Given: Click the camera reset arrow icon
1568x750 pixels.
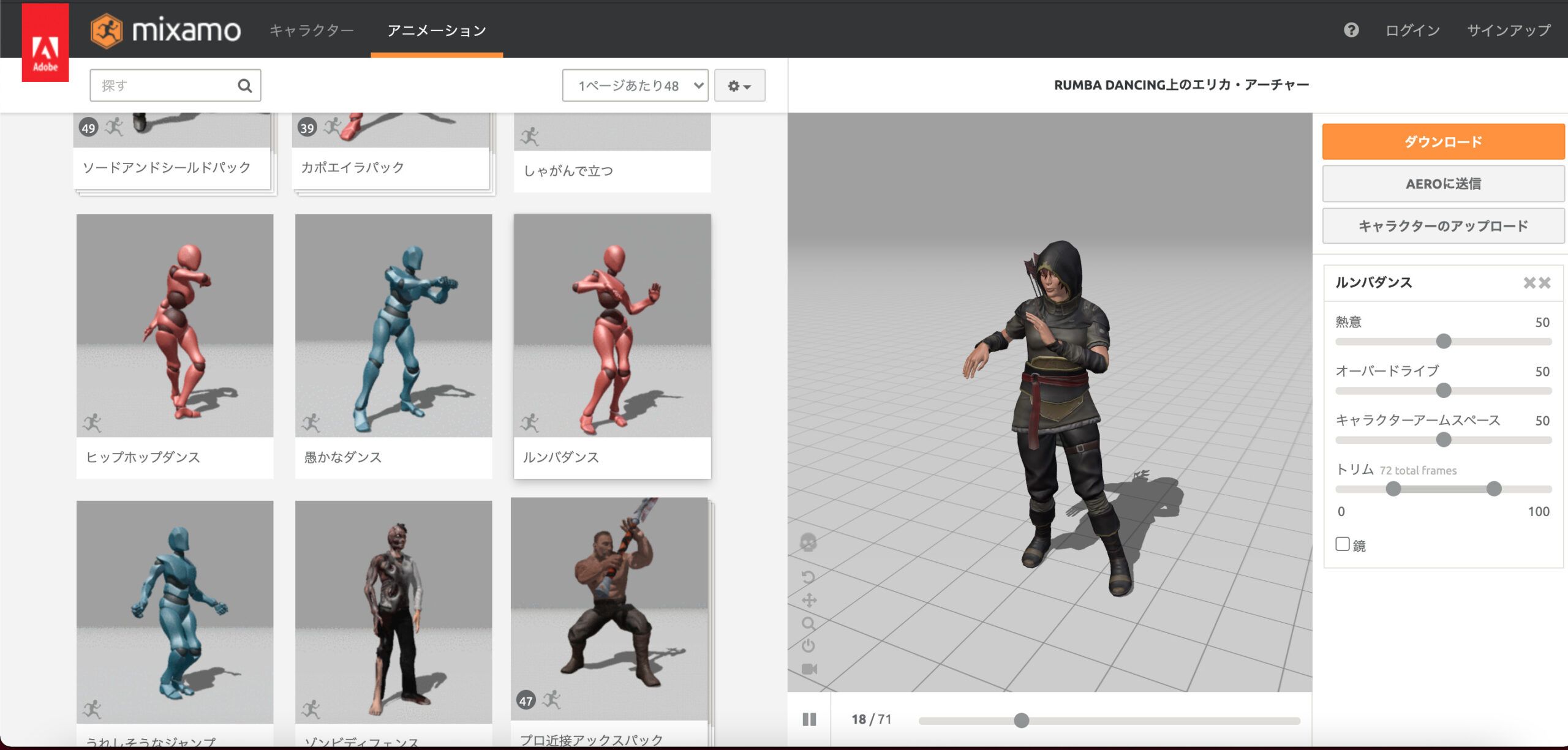Looking at the screenshot, I should 808,576.
